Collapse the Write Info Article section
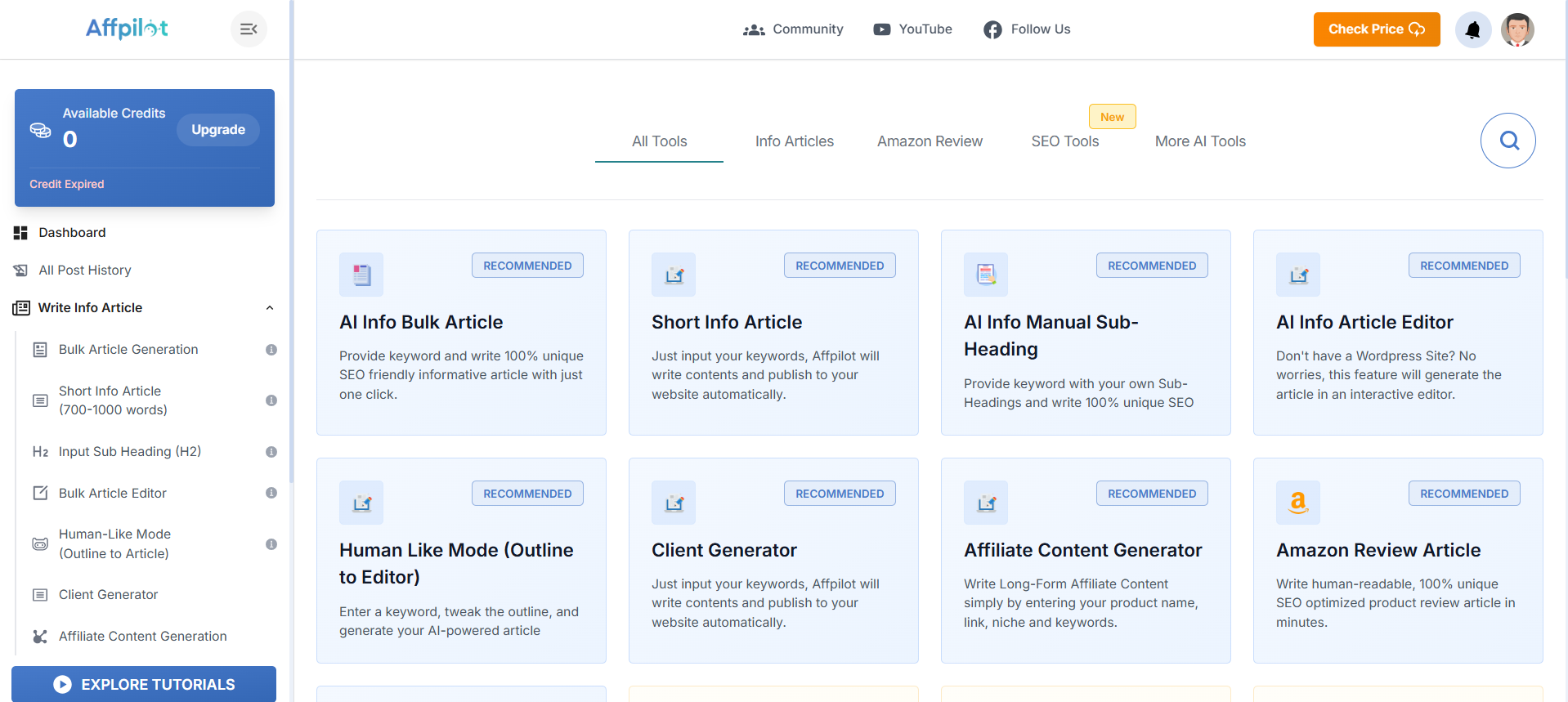This screenshot has width=1568, height=702. tap(270, 308)
